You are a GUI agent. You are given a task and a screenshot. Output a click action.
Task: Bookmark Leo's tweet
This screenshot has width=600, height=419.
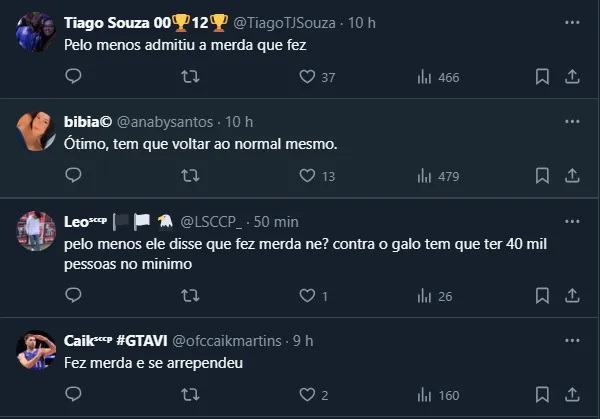541,295
